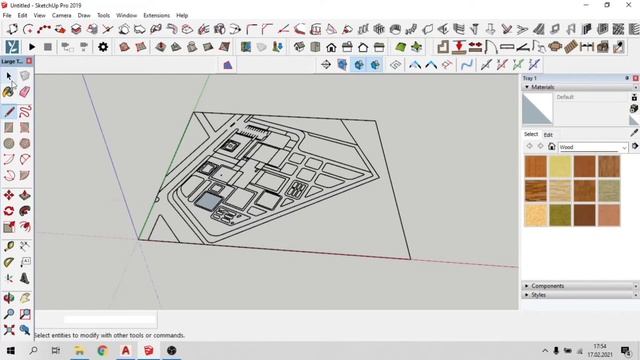Click the Zoom Extents tool

pyautogui.click(x=9, y=330)
